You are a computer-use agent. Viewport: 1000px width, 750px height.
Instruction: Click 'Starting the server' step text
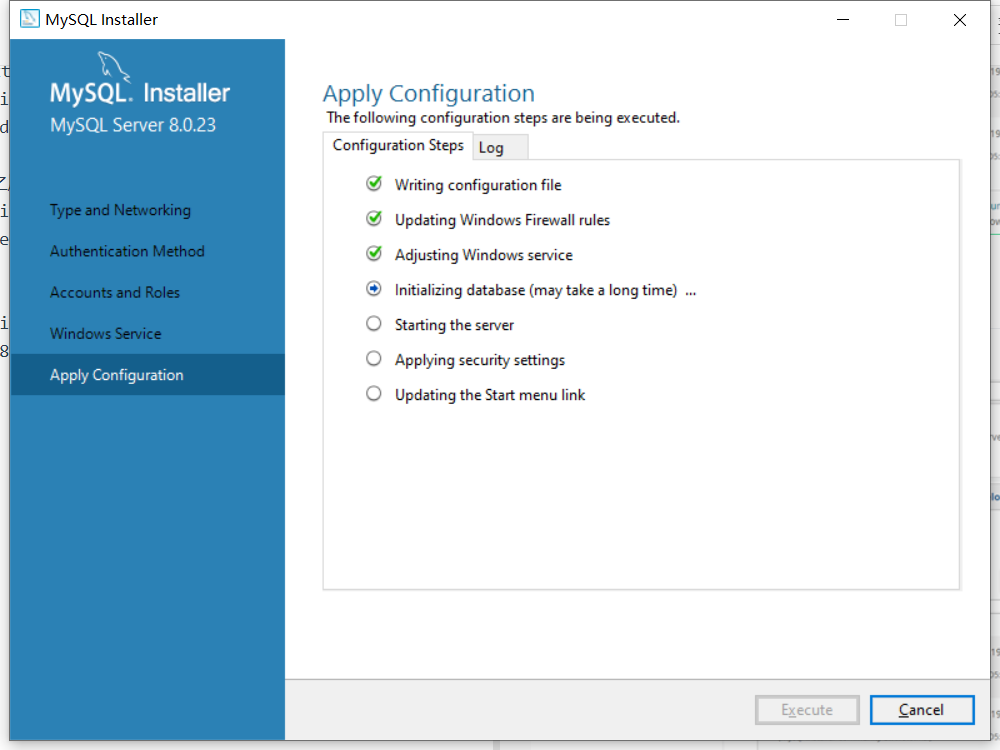coord(454,325)
